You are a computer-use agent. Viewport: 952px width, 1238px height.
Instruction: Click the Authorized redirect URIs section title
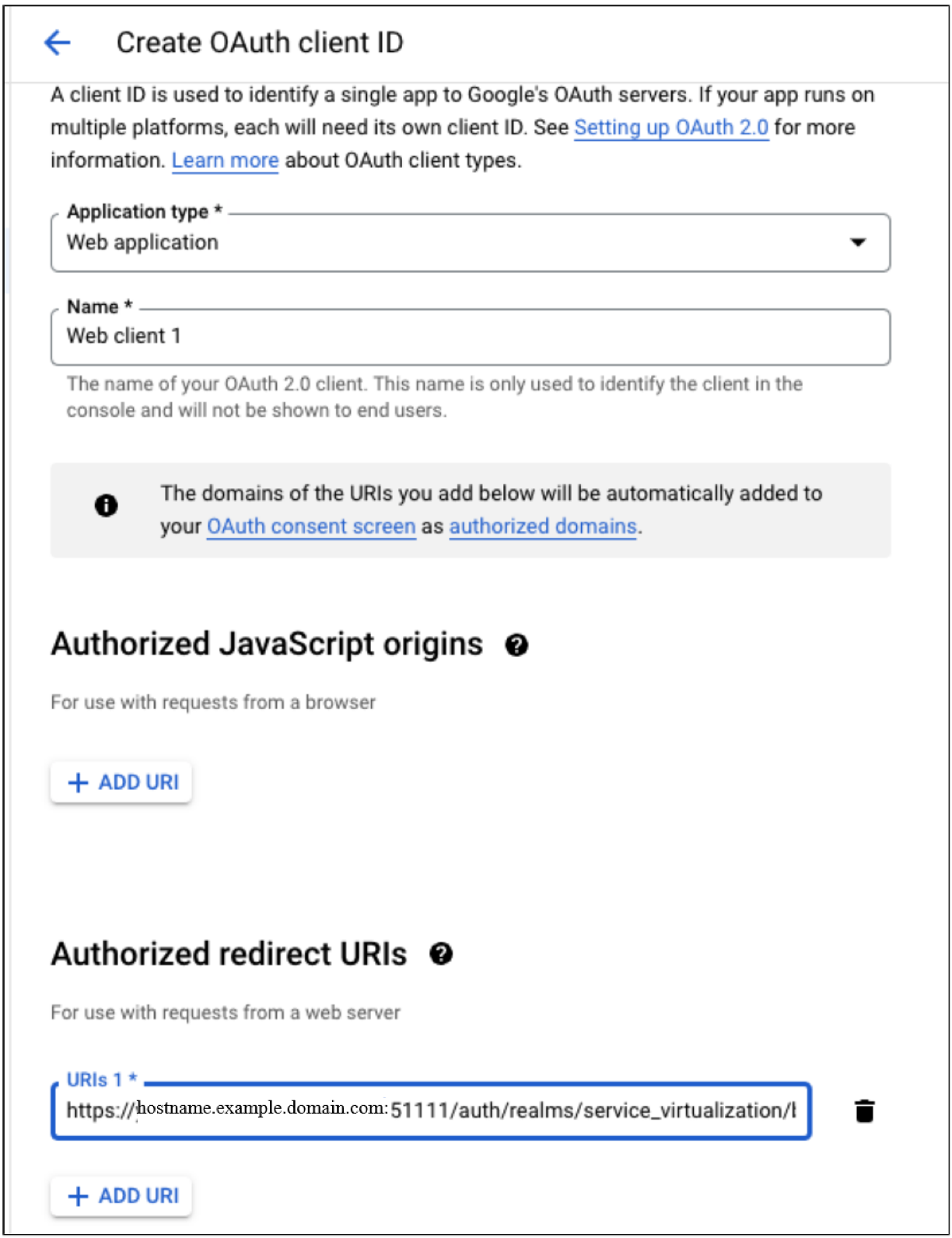229,954
